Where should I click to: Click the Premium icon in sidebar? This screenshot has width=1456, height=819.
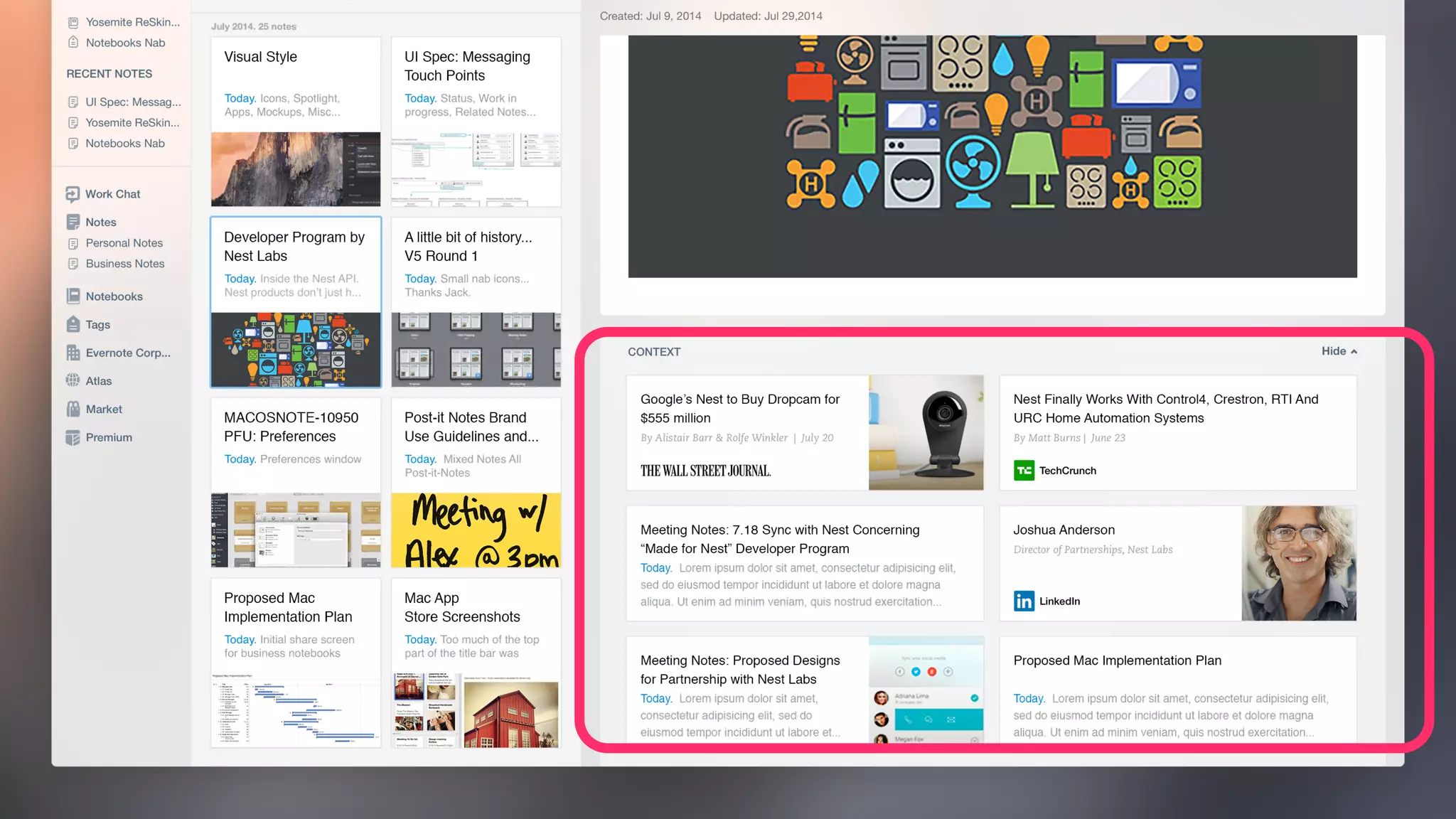pos(73,437)
